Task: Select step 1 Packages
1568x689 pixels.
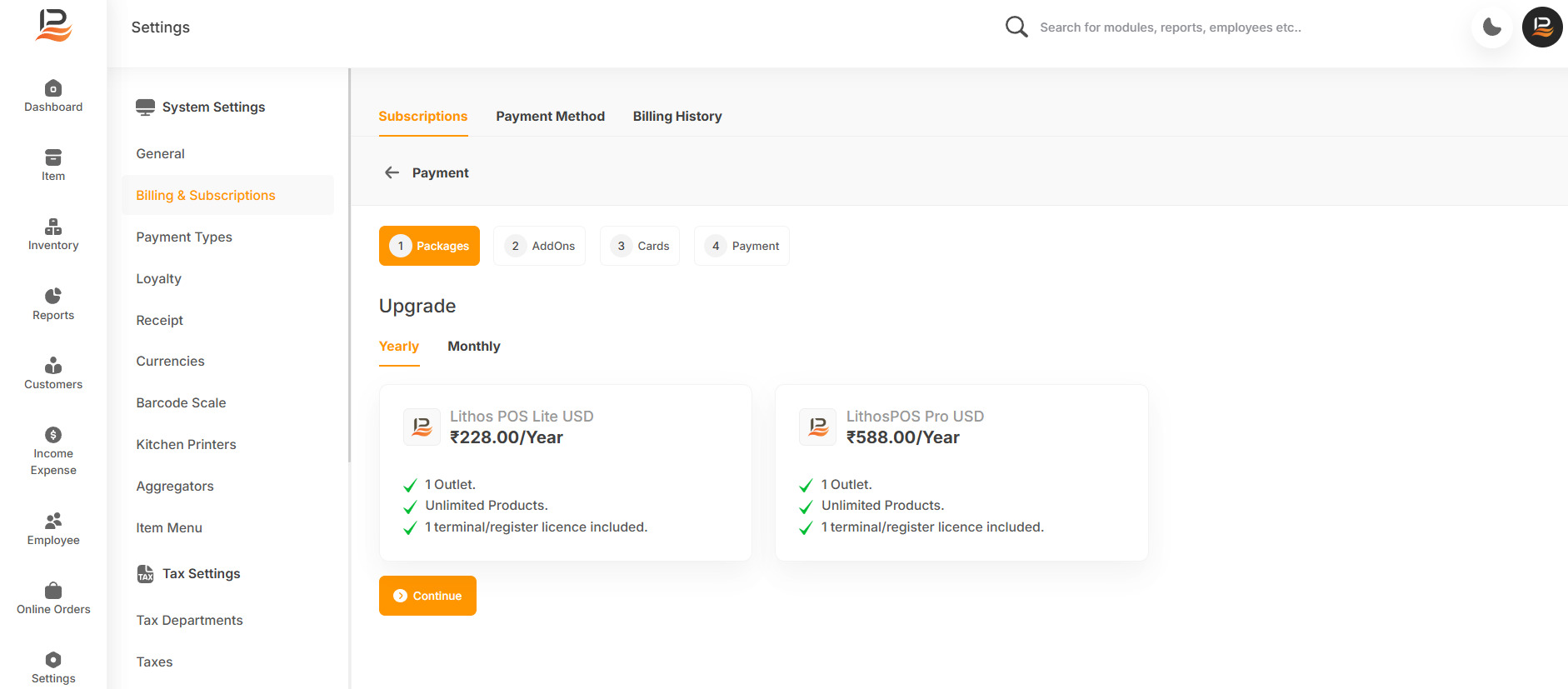Action: click(429, 246)
